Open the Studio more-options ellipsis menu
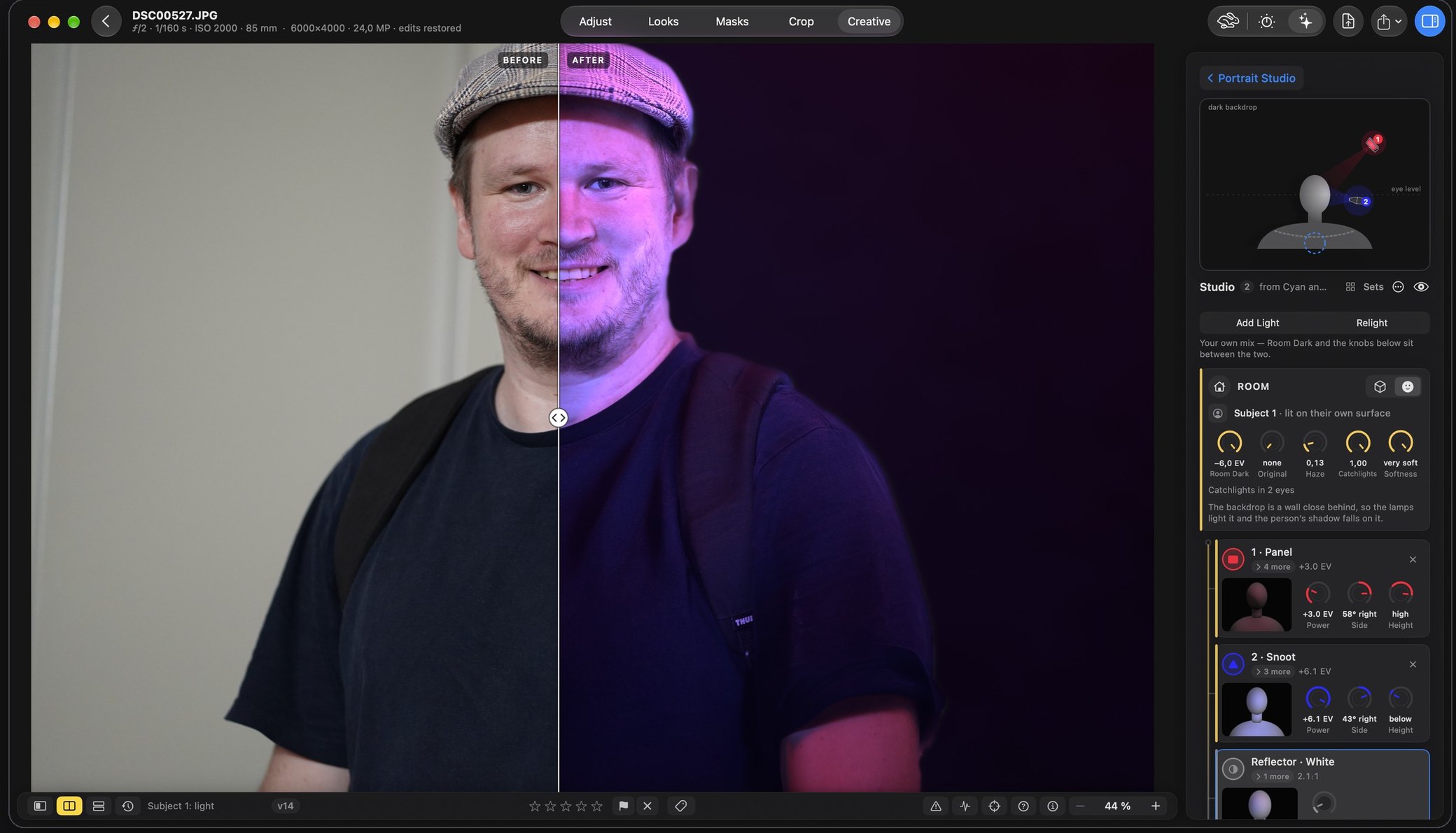This screenshot has width=1456, height=833. click(x=1398, y=287)
